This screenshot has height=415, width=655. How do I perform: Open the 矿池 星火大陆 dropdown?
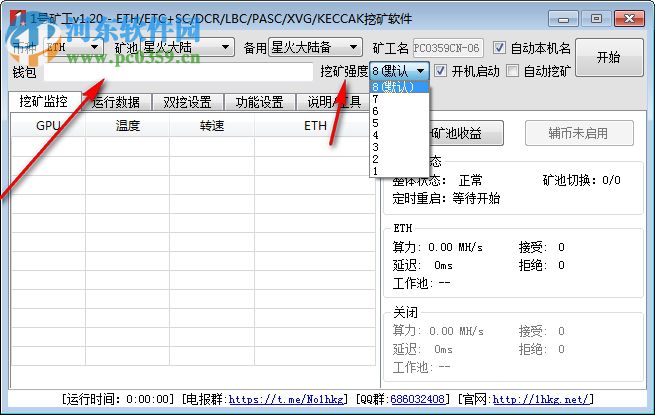pos(188,47)
